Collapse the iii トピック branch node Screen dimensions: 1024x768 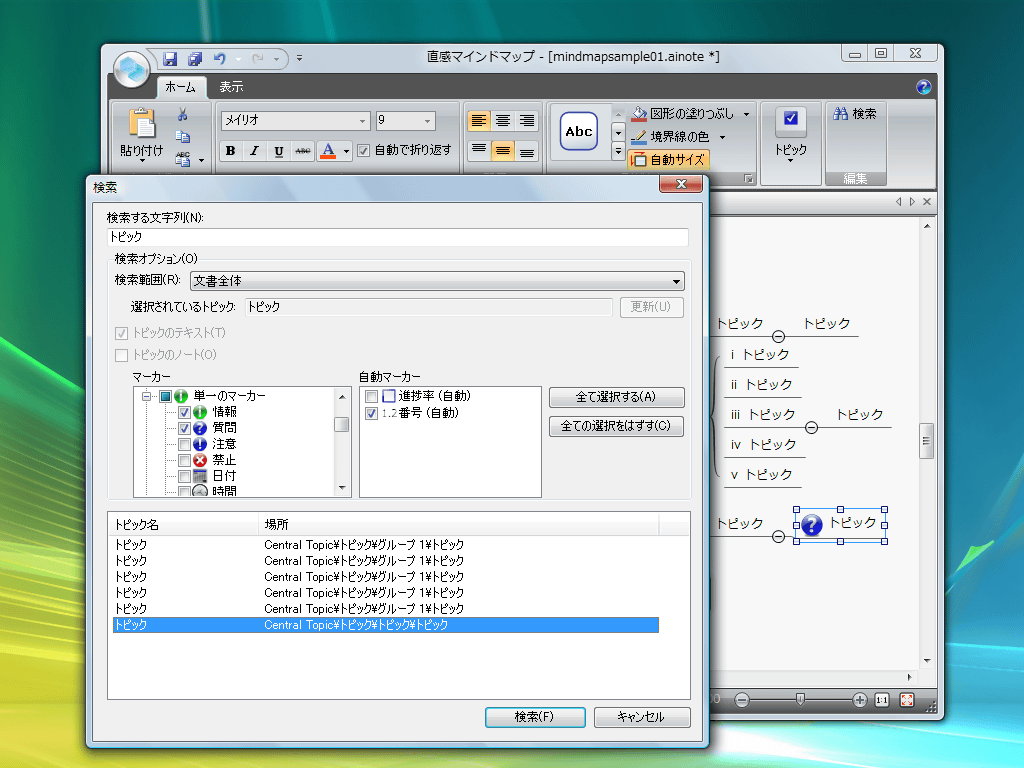click(x=811, y=428)
